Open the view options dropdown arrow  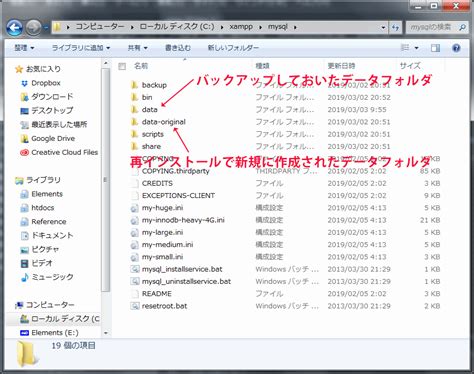pos(416,48)
